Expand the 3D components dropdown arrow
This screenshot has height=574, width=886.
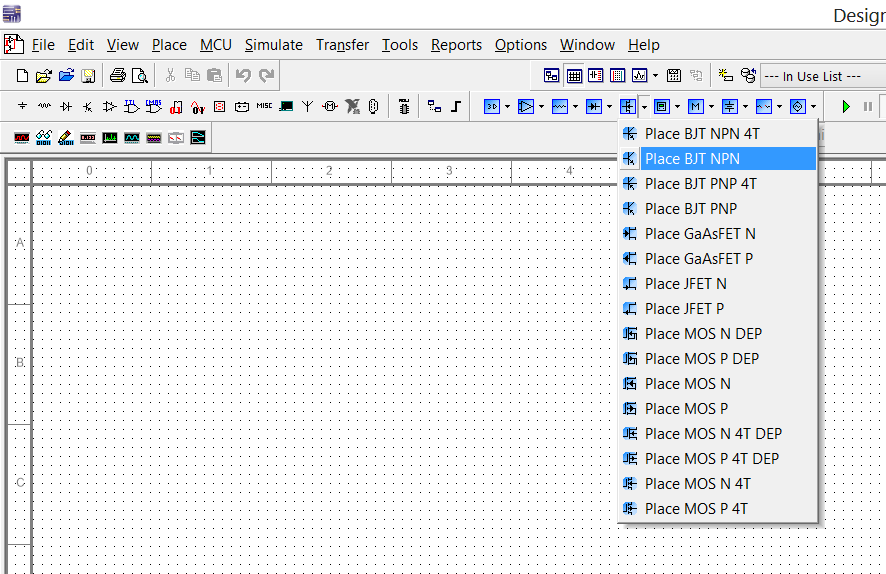click(x=507, y=106)
